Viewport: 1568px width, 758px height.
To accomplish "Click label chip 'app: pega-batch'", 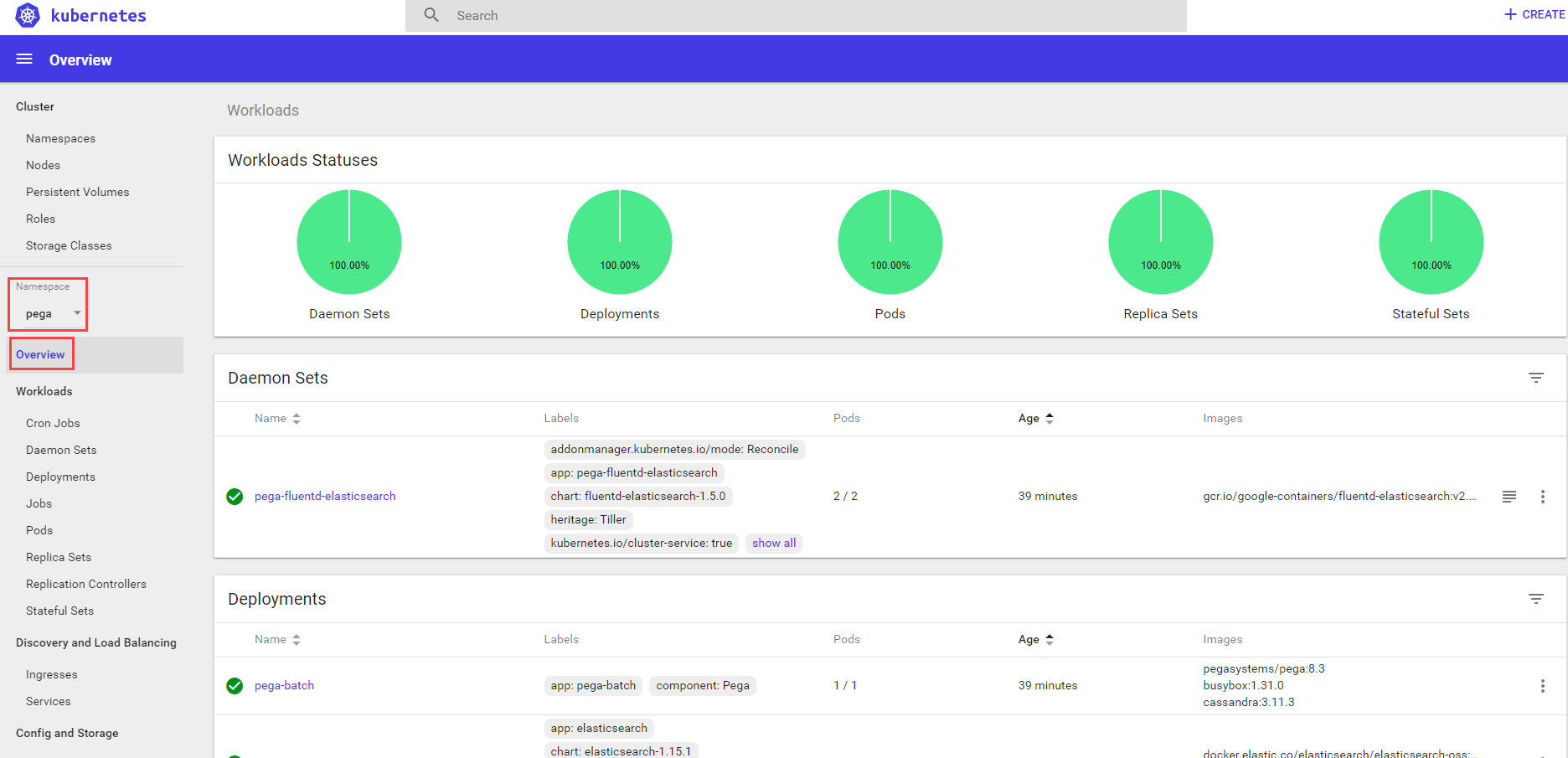I will coord(593,685).
